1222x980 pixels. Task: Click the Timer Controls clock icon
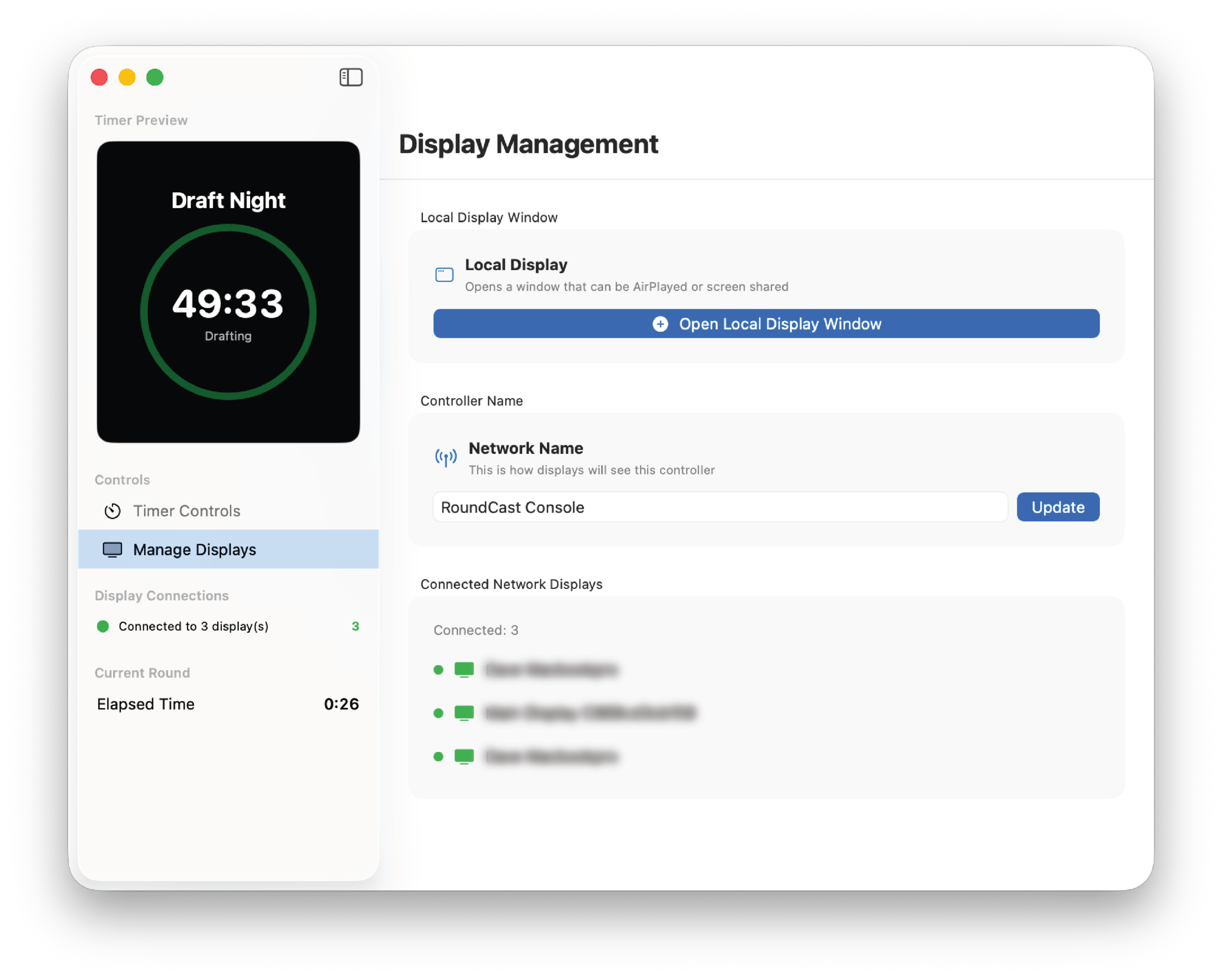pos(113,511)
